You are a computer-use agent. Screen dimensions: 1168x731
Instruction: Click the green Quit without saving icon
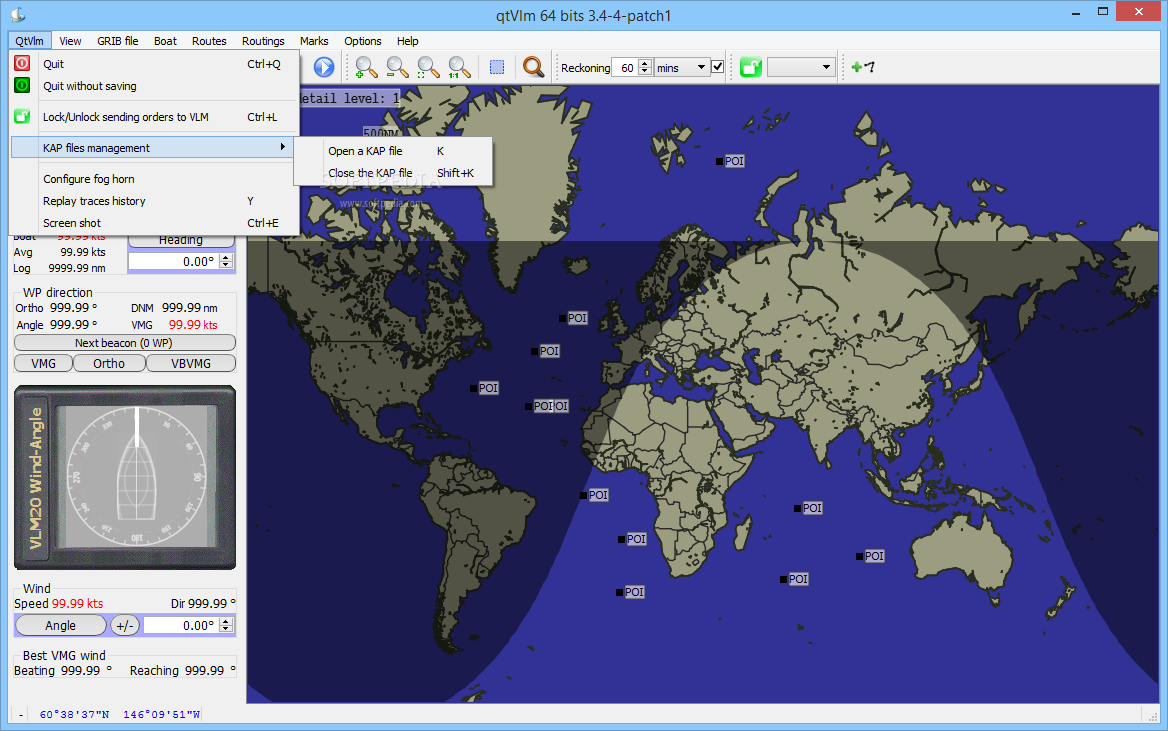coord(22,85)
